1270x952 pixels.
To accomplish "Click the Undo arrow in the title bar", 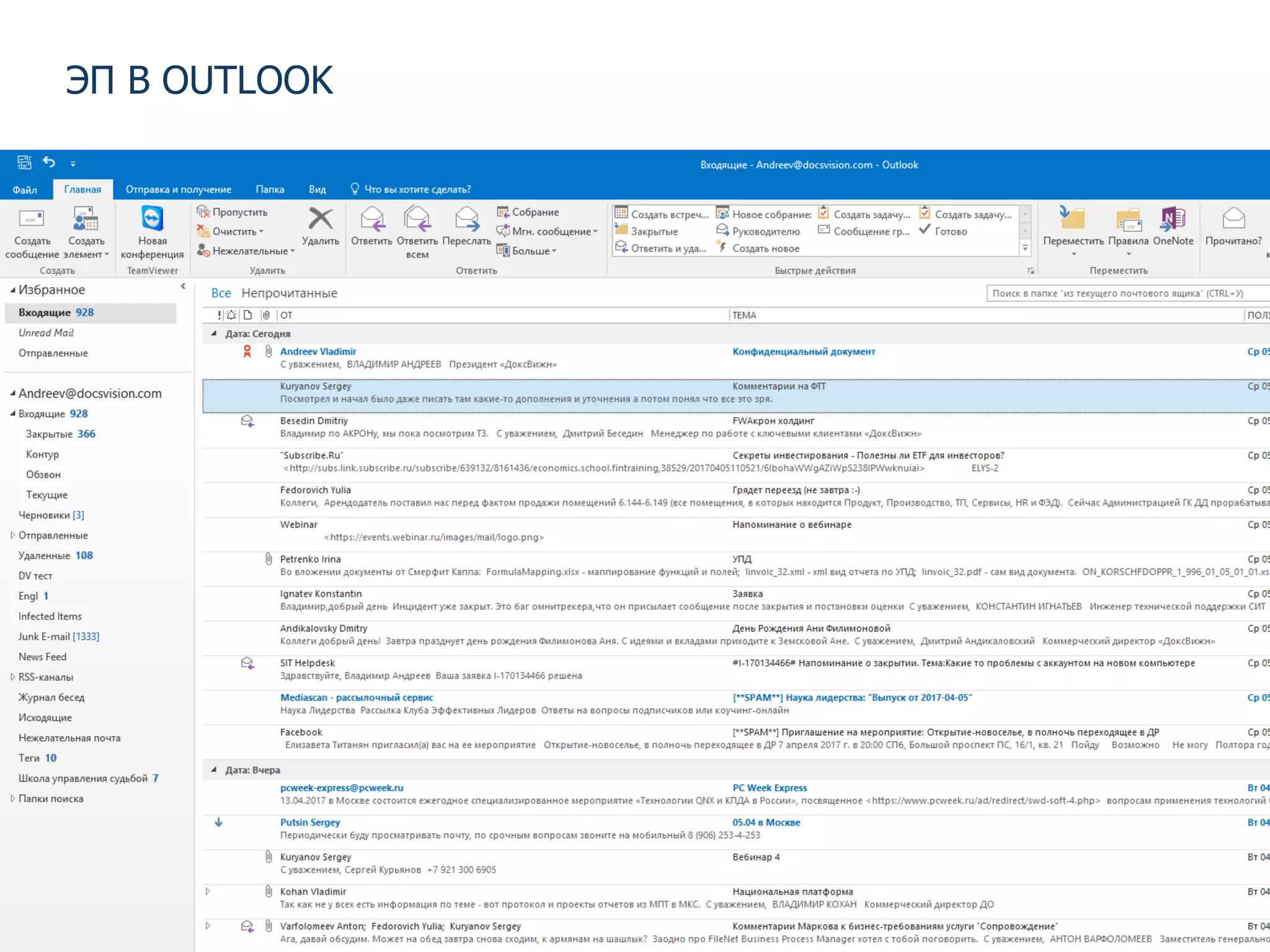I will coord(49,162).
